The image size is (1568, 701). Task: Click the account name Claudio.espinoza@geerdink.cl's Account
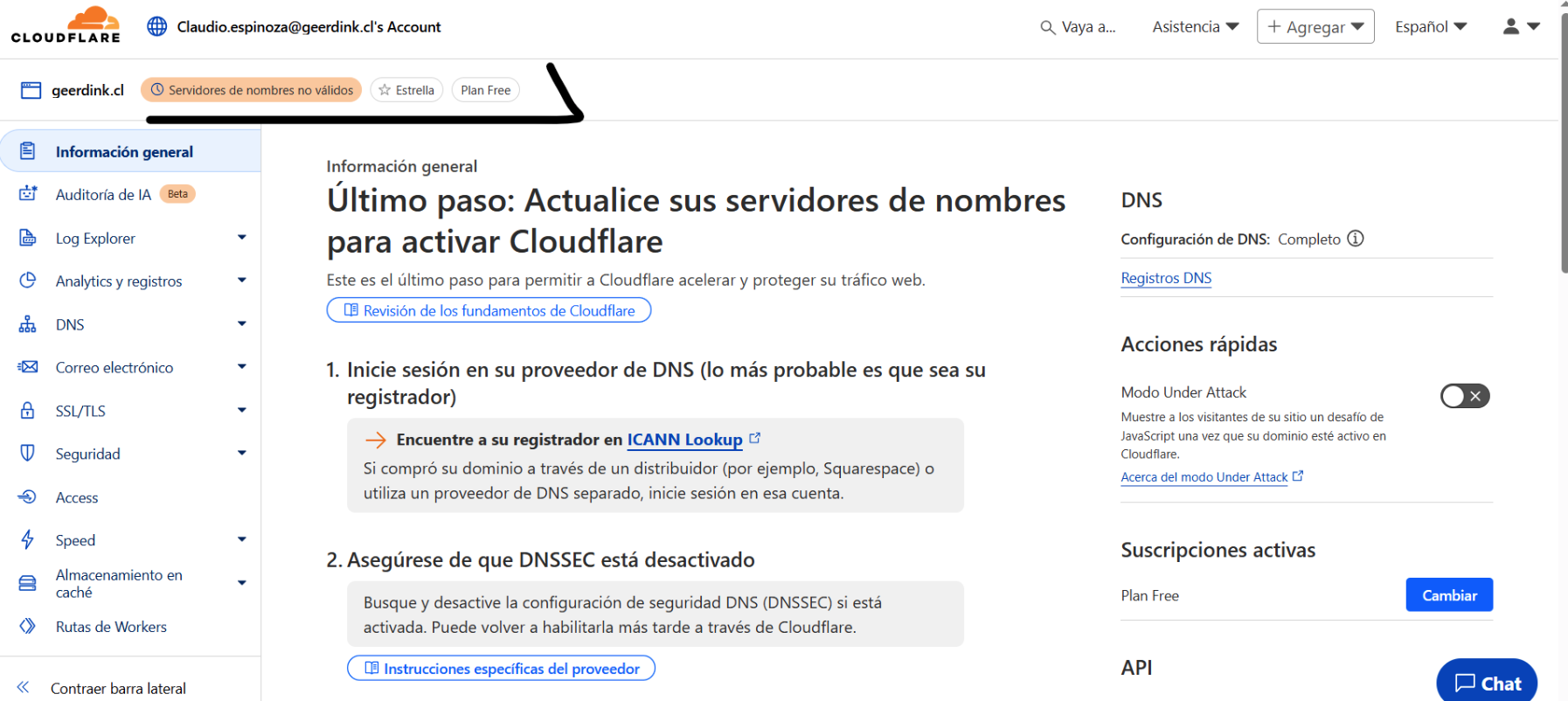309,27
